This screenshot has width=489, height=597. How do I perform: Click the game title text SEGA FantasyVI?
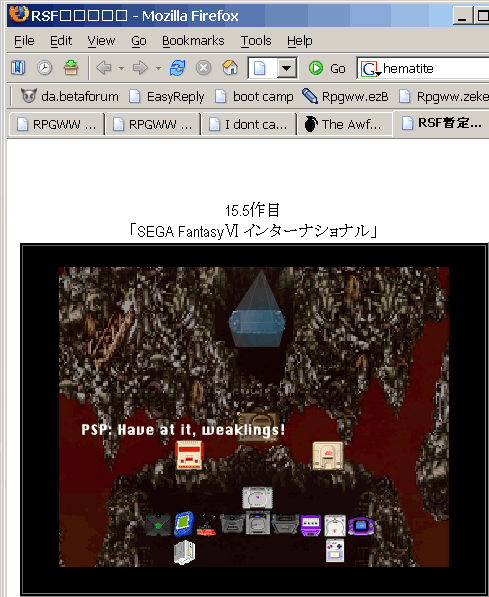(188, 231)
